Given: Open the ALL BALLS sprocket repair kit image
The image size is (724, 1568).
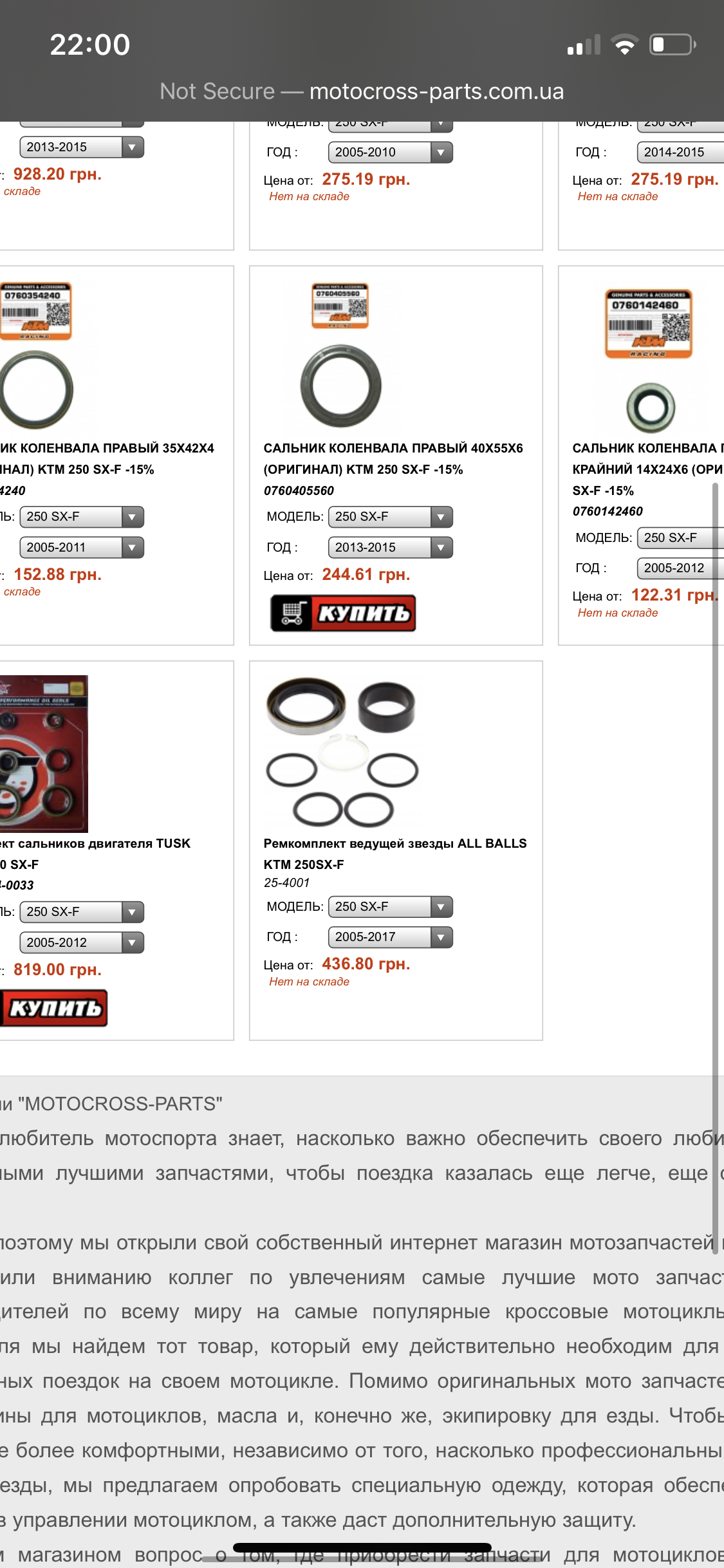Looking at the screenshot, I should 342,752.
